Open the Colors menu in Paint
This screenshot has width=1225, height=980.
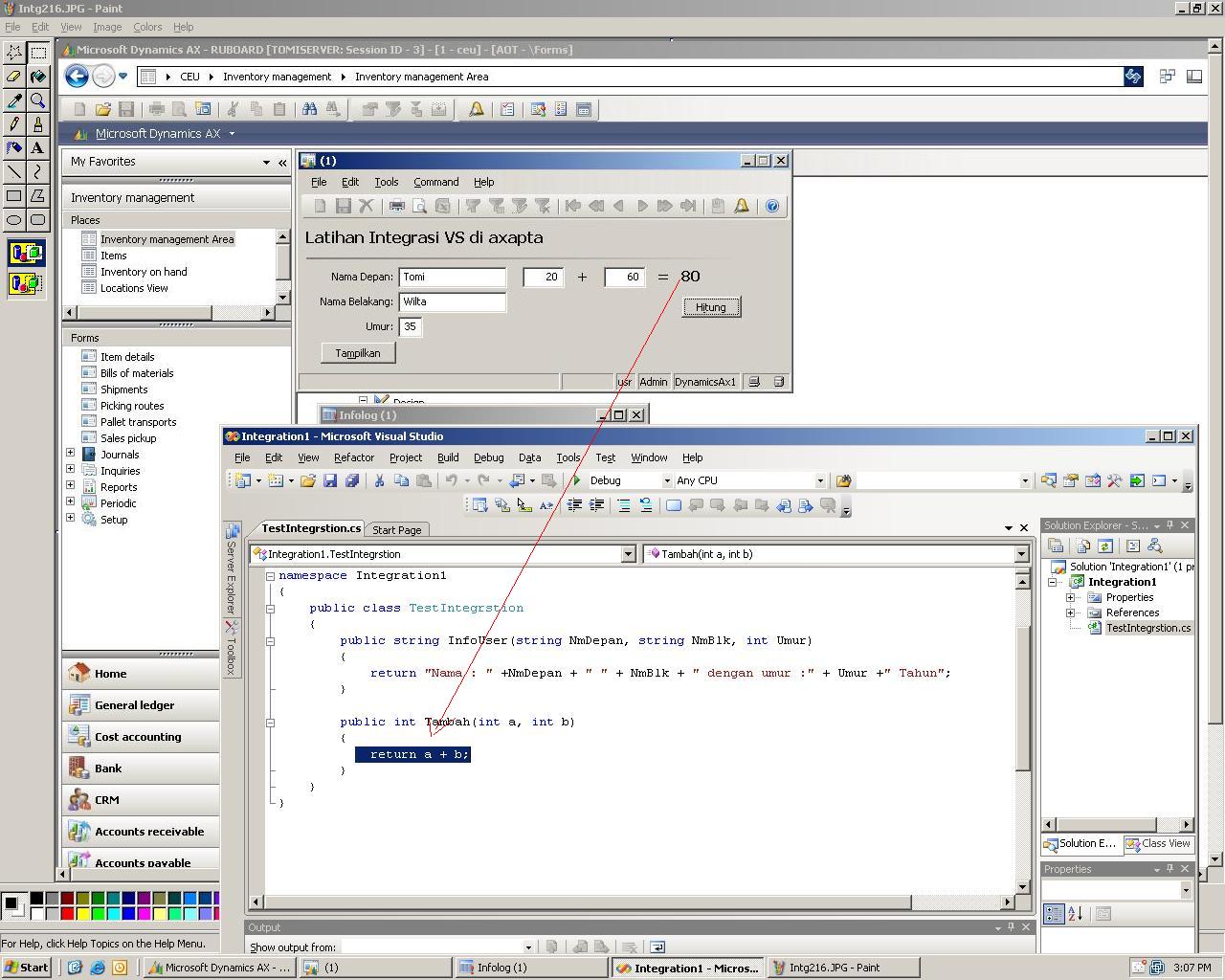tap(147, 27)
